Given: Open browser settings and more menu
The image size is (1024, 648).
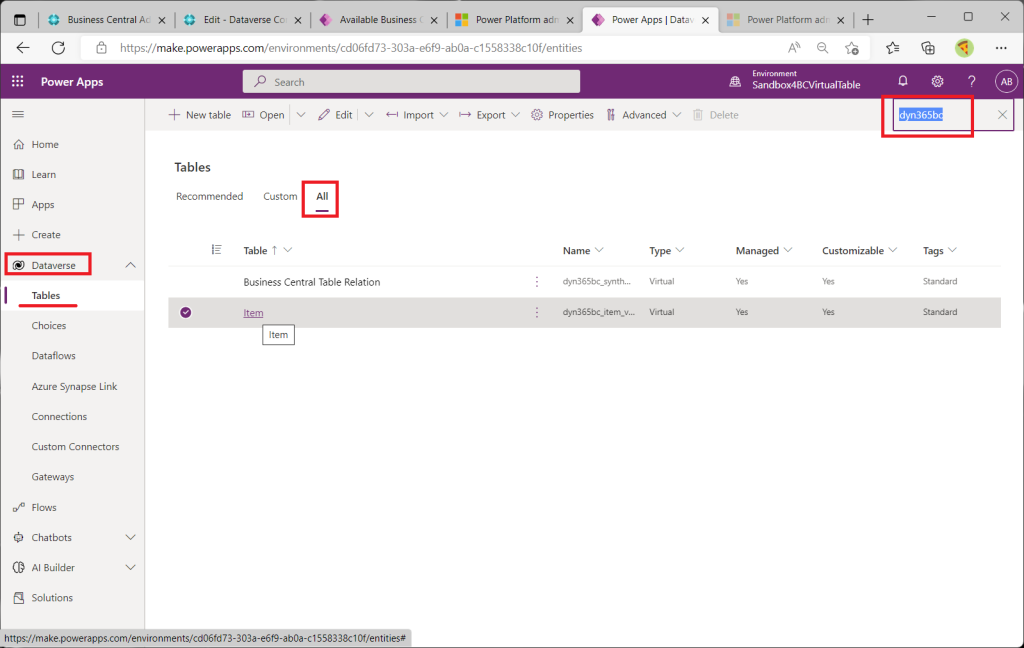Looking at the screenshot, I should pos(1000,48).
